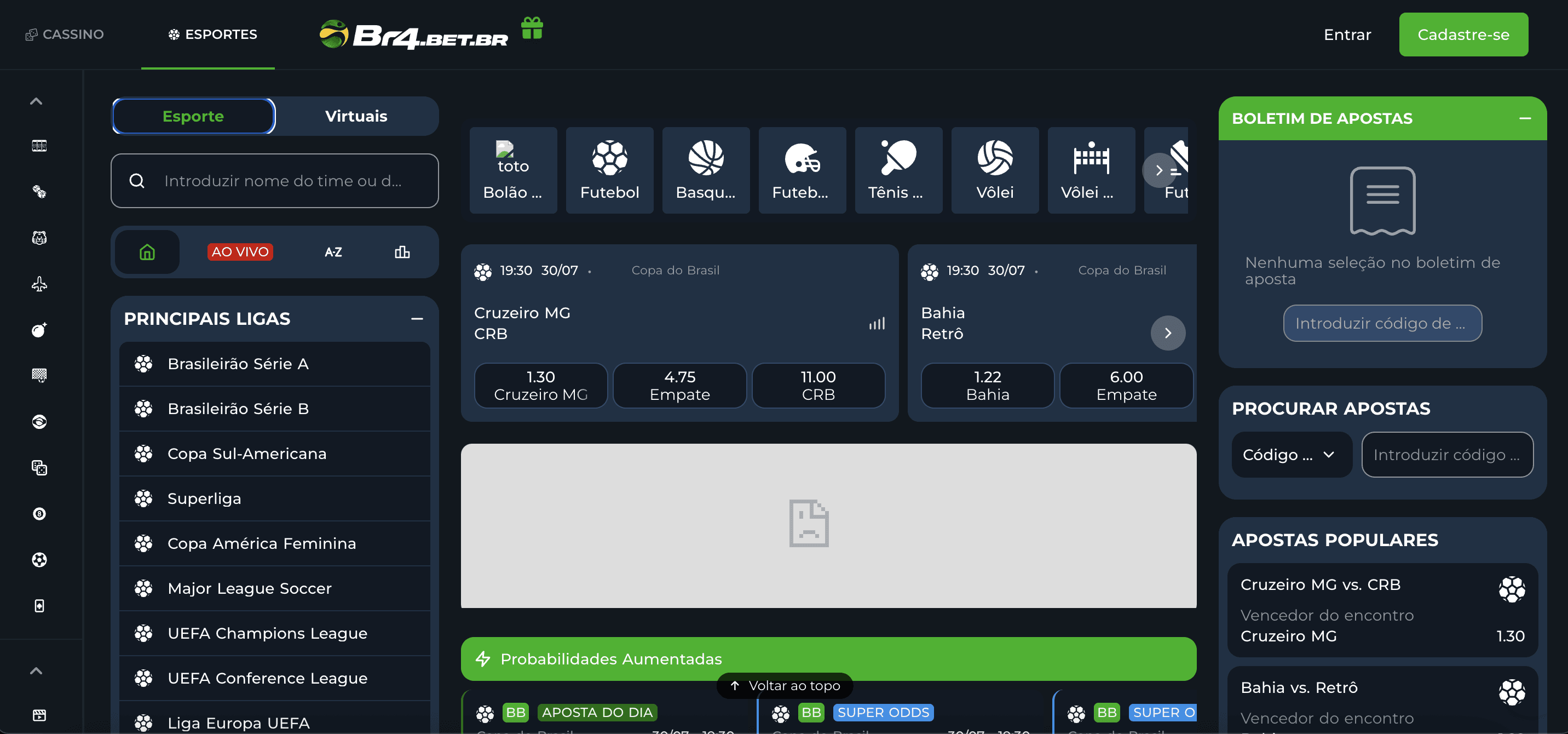Click the broken promo banner image
Viewport: 1568px width, 734px height.
pyautogui.click(x=828, y=526)
